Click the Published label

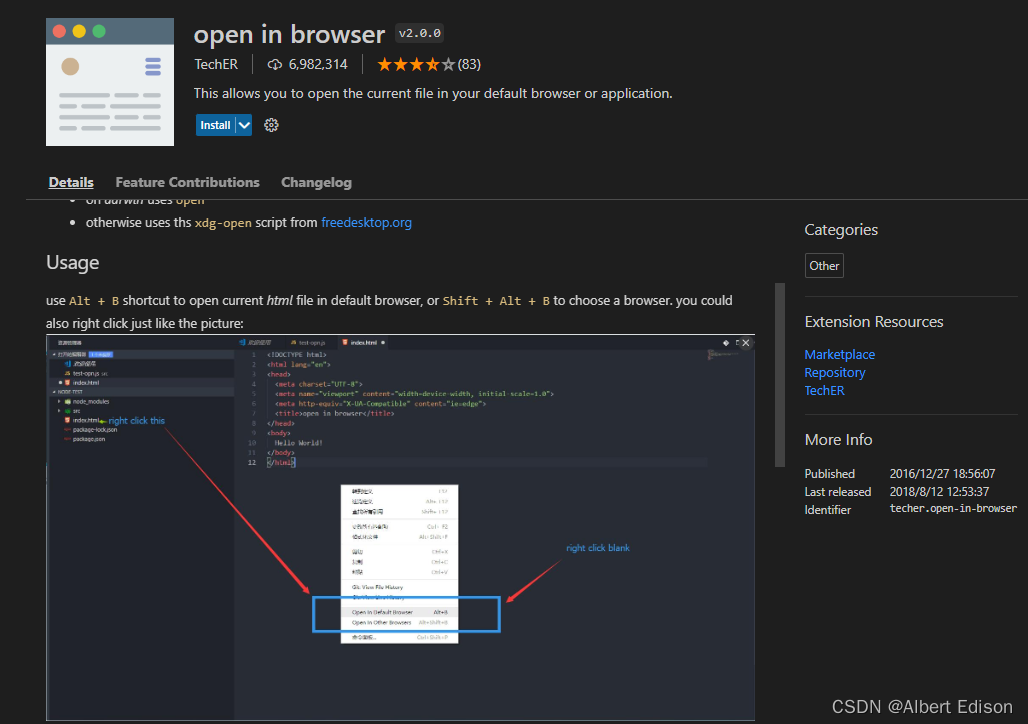coord(830,473)
